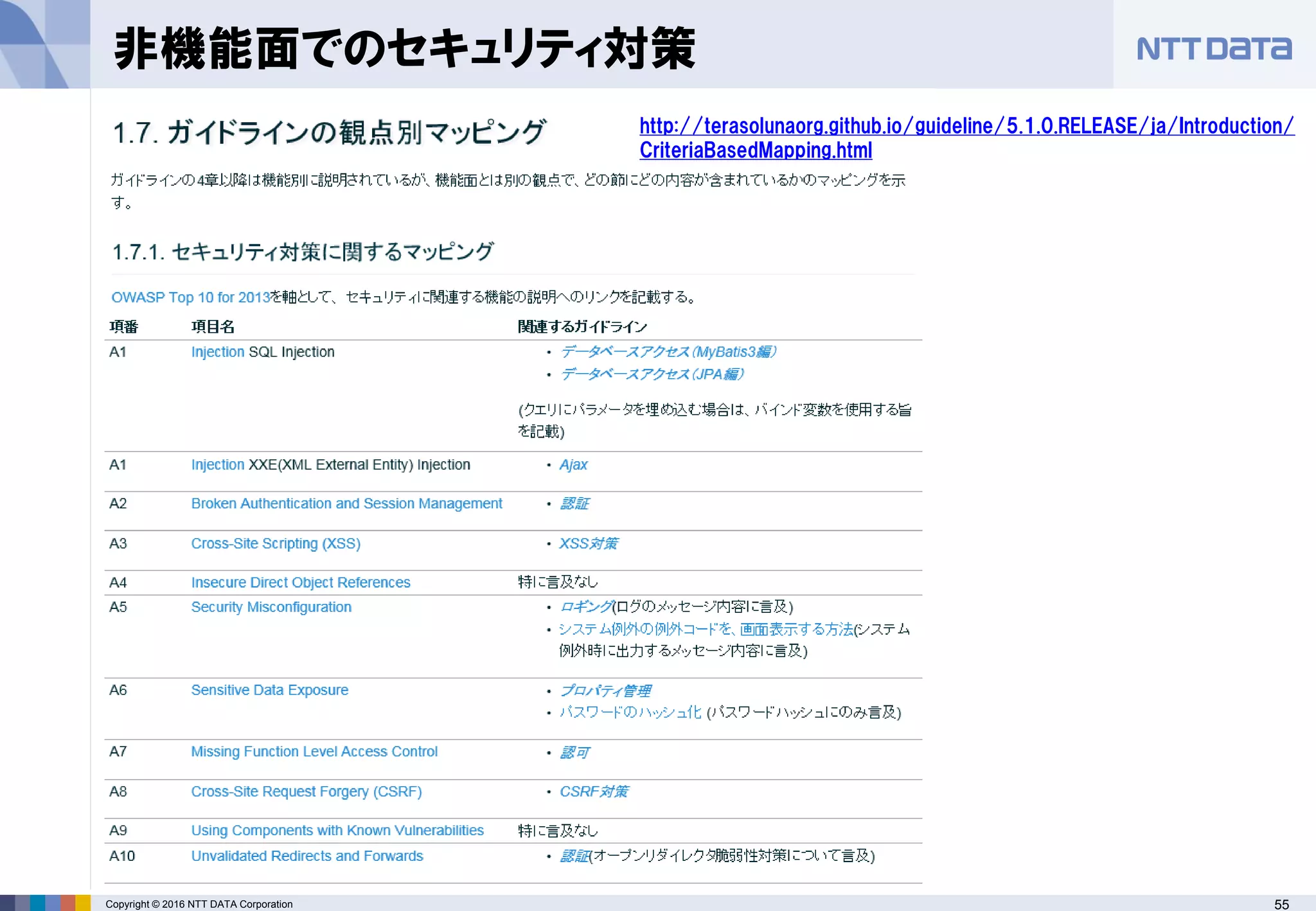
Task: Click the CriteriaBasedMapping.html link line
Action: [756, 150]
